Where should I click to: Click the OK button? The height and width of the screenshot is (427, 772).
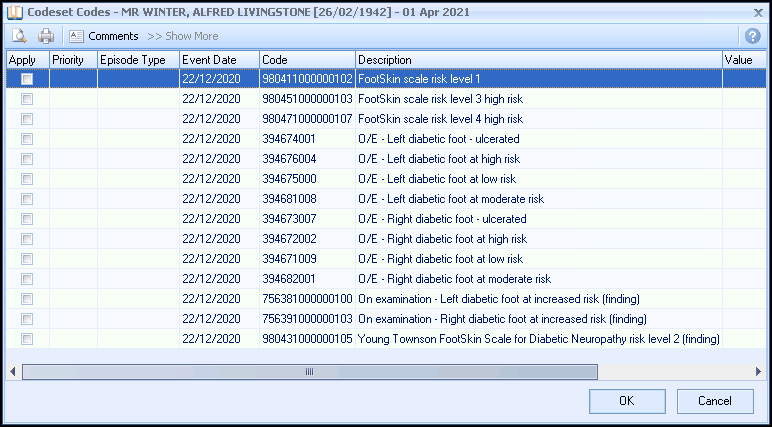click(627, 401)
